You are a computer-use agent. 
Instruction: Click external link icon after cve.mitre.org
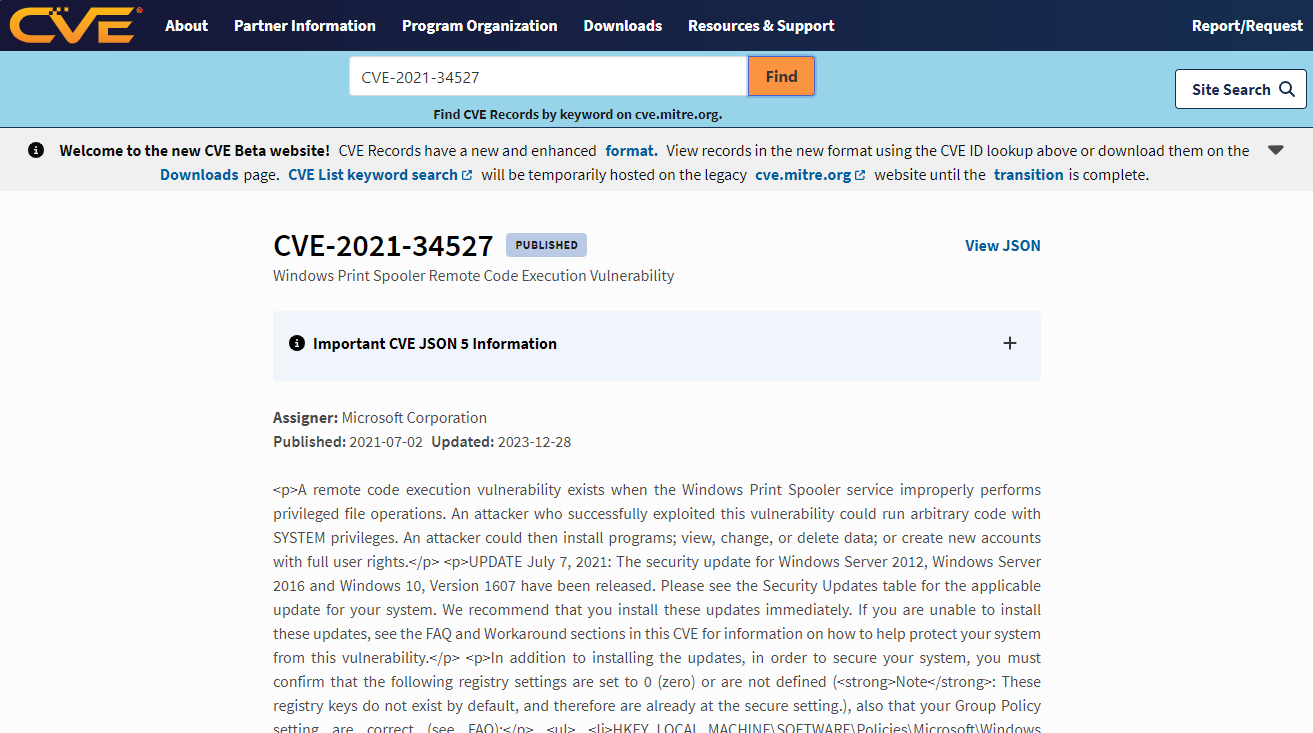pyautogui.click(x=861, y=175)
